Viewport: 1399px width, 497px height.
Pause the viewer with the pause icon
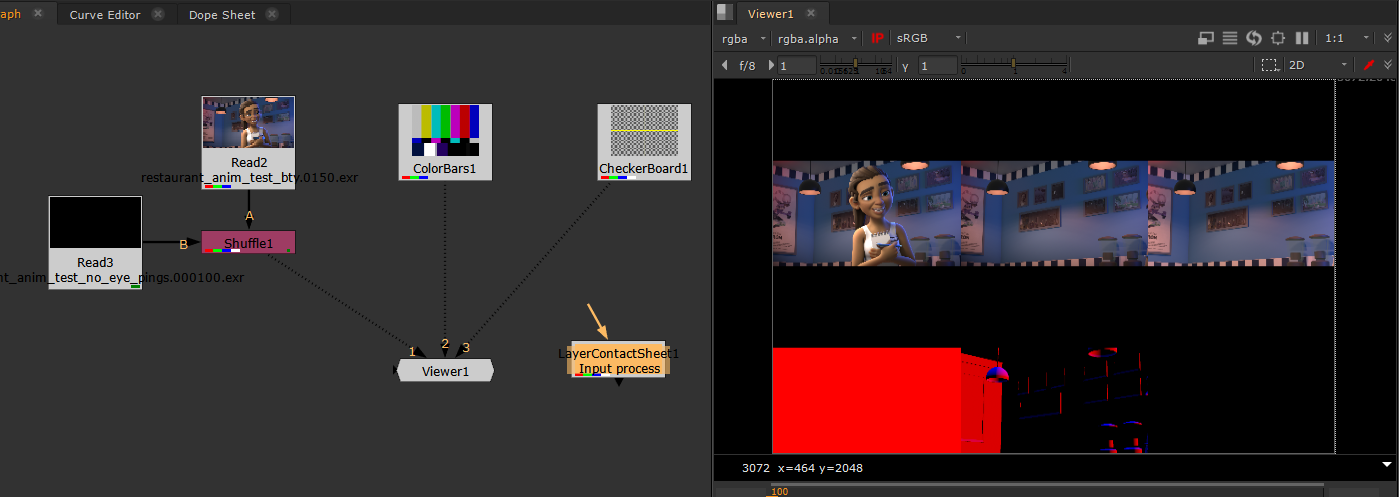(x=1302, y=38)
